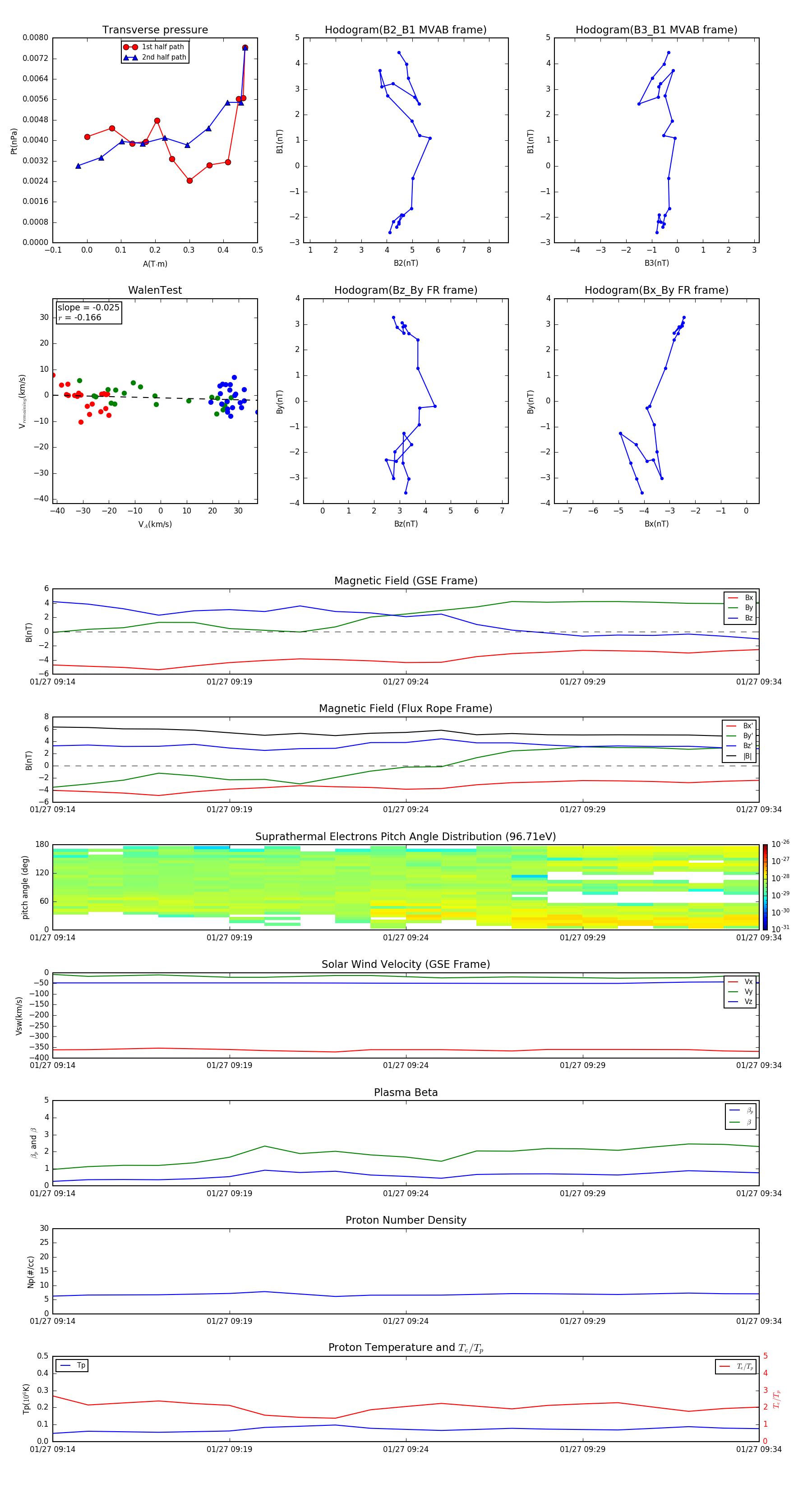This screenshot has width=812, height=1489.
Task: Click the lowest red point in Transverse pressure plot
Action: (189, 180)
